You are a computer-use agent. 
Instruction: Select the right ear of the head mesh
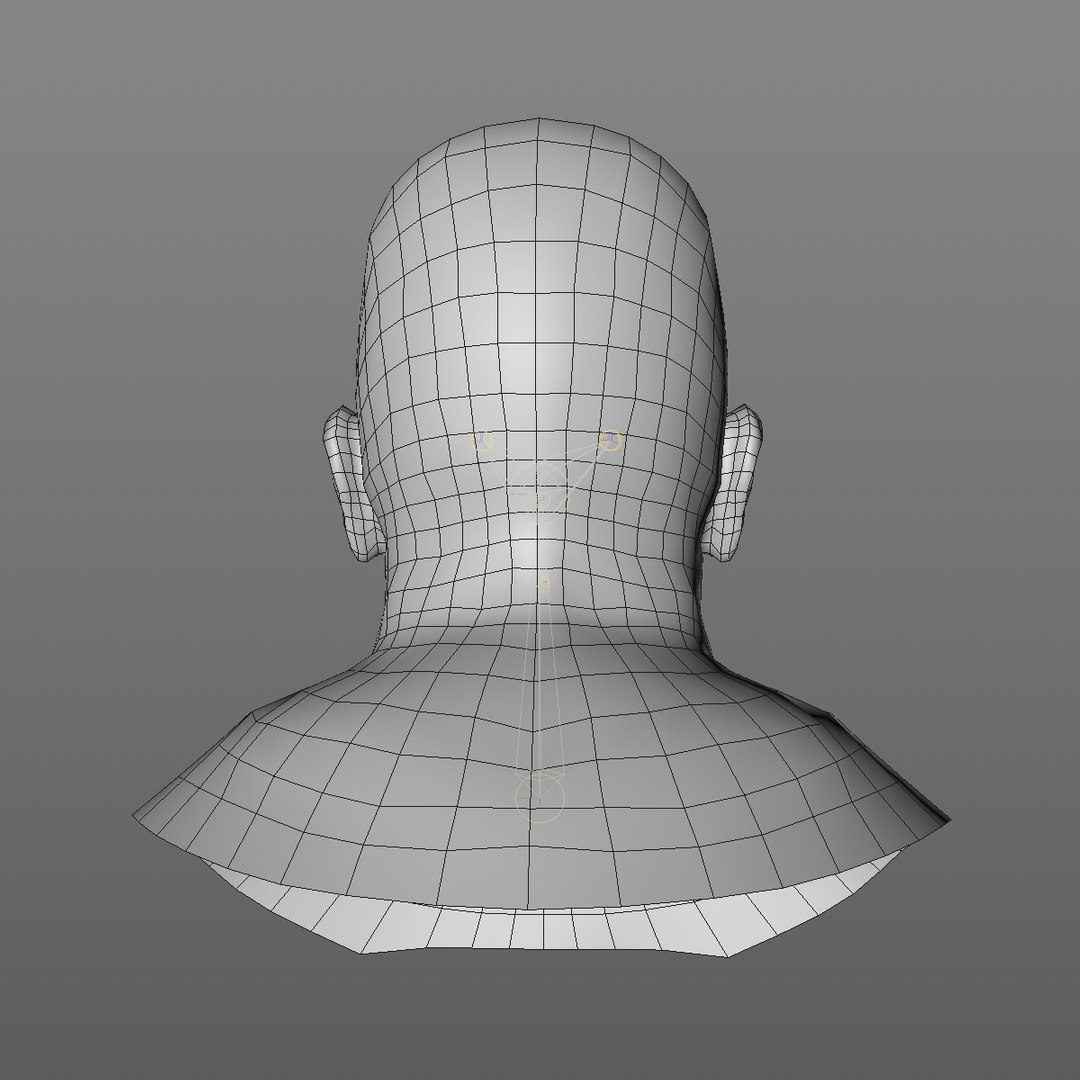click(733, 481)
